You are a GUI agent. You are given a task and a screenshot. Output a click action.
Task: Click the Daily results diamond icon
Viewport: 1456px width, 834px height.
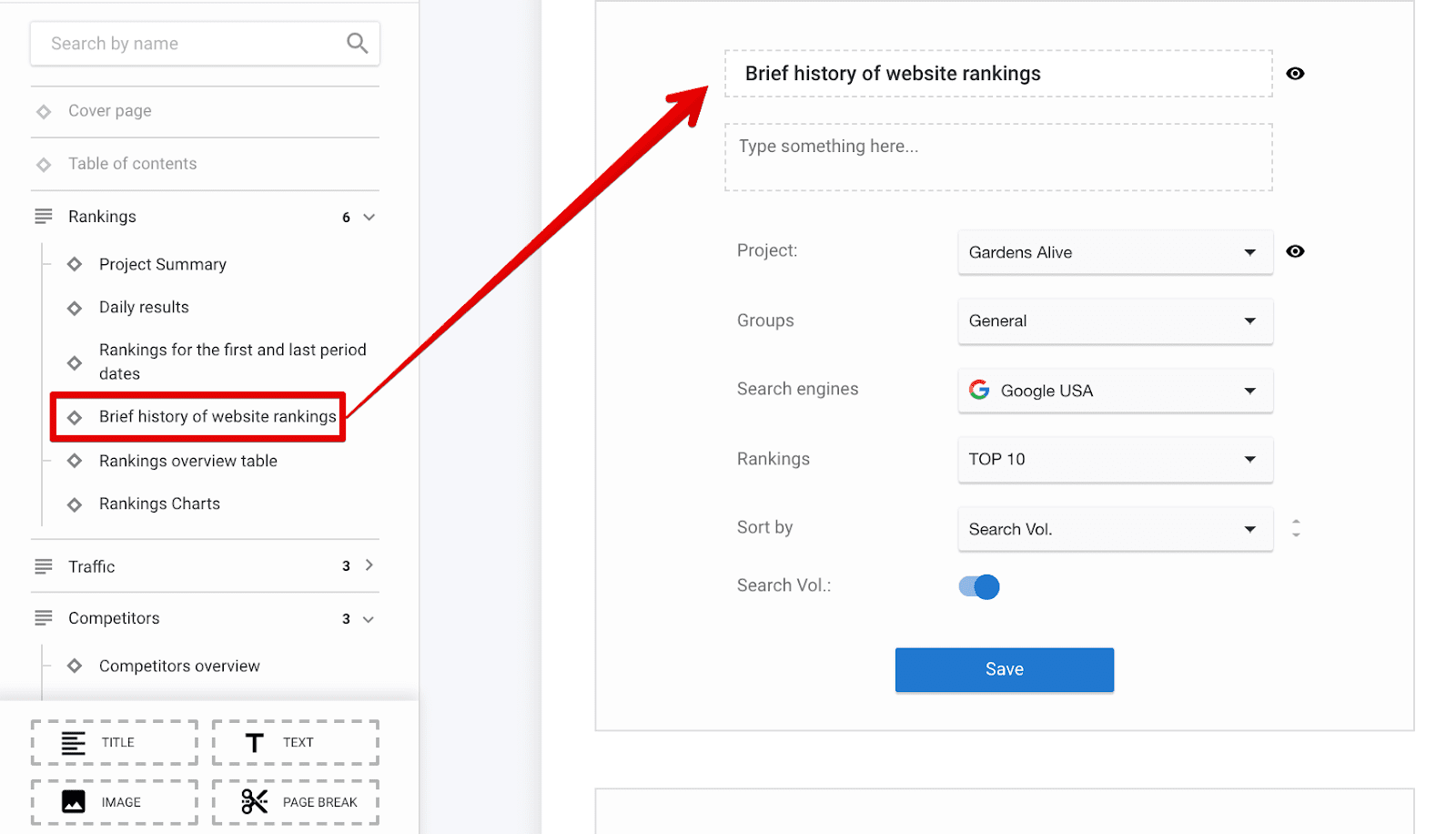(75, 308)
